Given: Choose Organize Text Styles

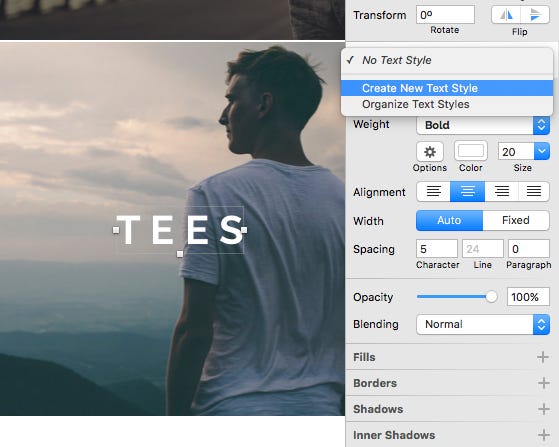Looking at the screenshot, I should click(447, 104).
